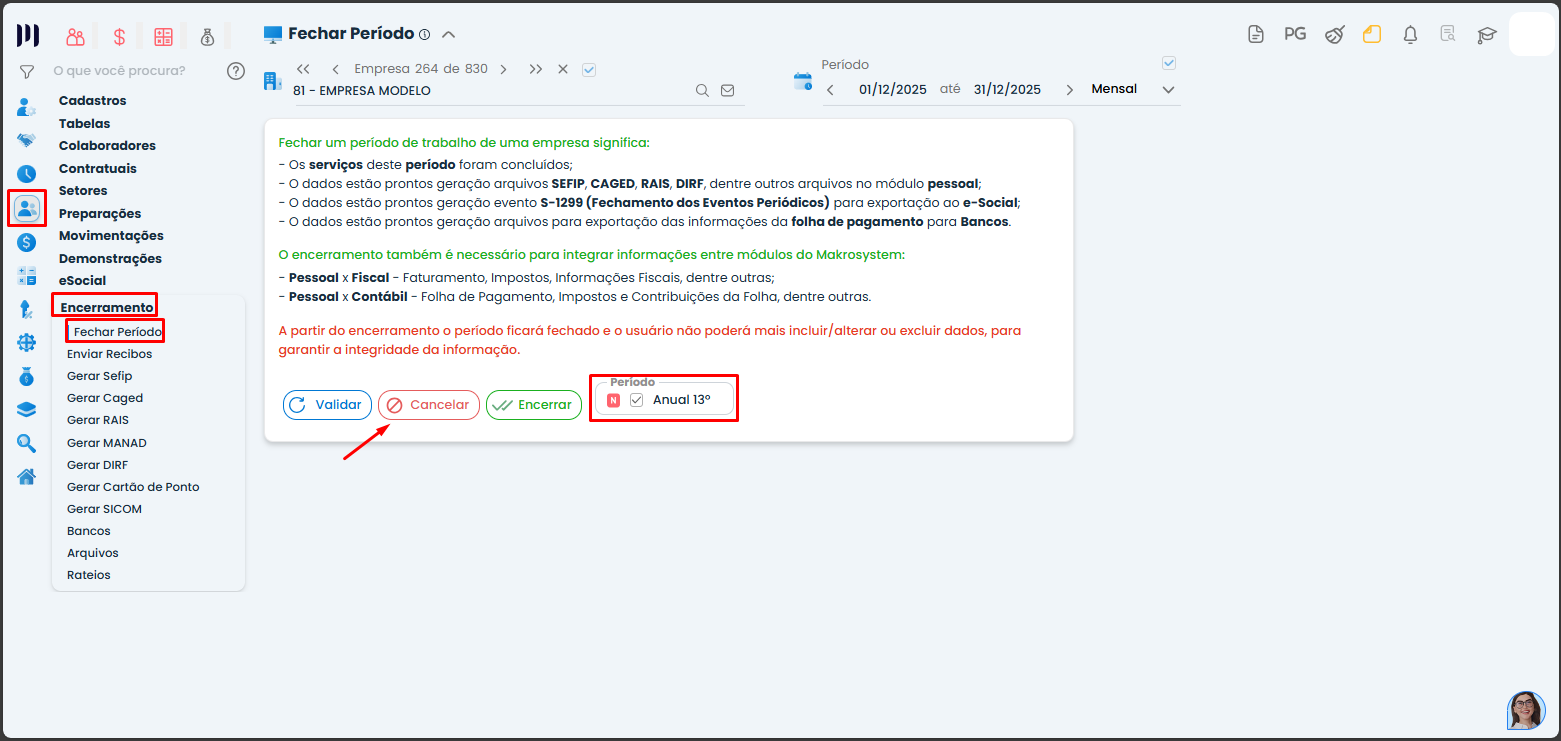Open Enviar Recibos submenu item
Screen dimensions: 1561x741
point(110,354)
